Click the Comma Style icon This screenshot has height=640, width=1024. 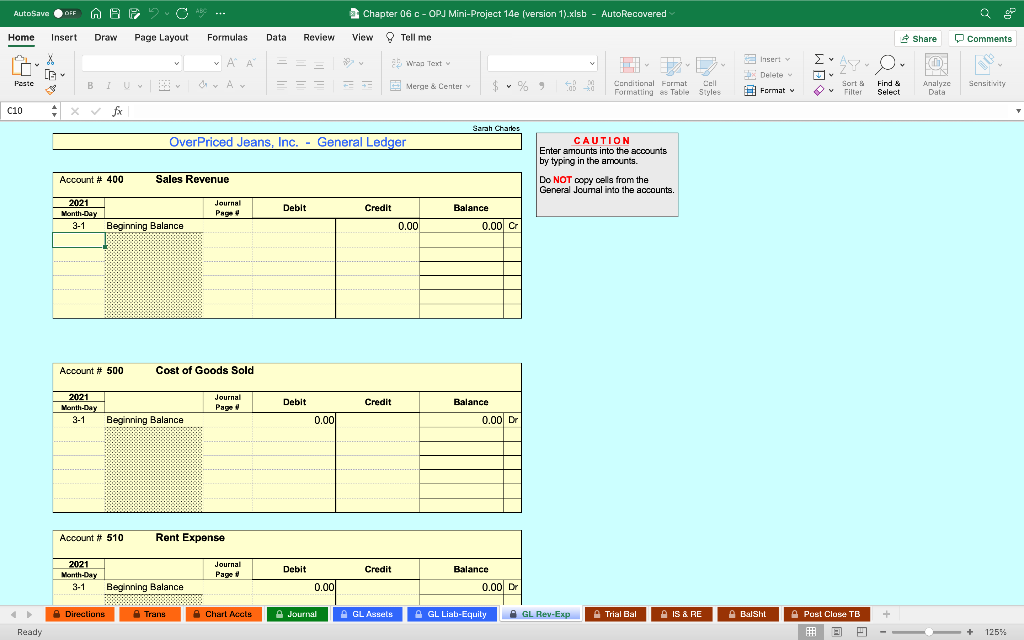(x=541, y=86)
